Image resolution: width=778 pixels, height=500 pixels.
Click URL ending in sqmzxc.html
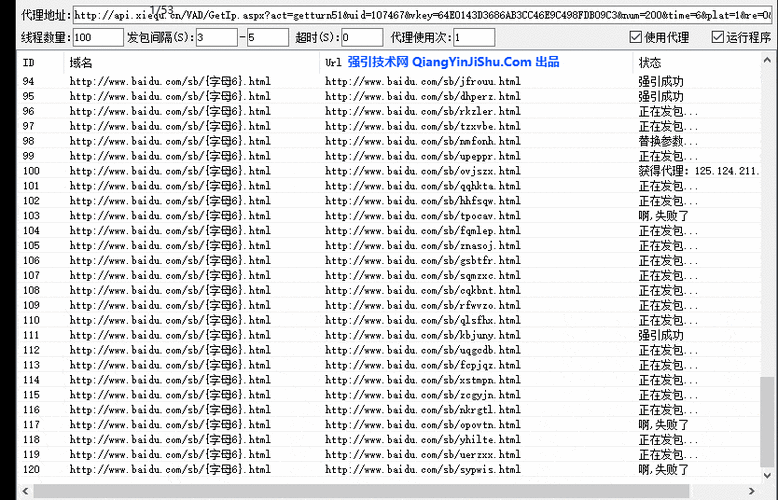(423, 275)
